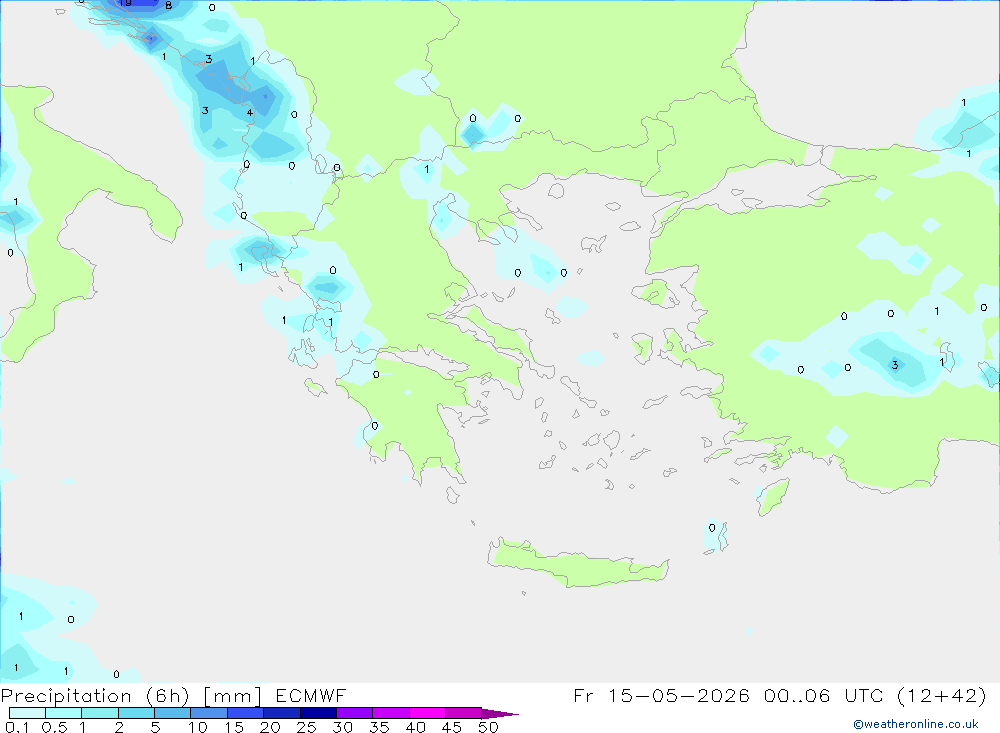Select the legend swatch between 2 and 5

tap(136, 713)
